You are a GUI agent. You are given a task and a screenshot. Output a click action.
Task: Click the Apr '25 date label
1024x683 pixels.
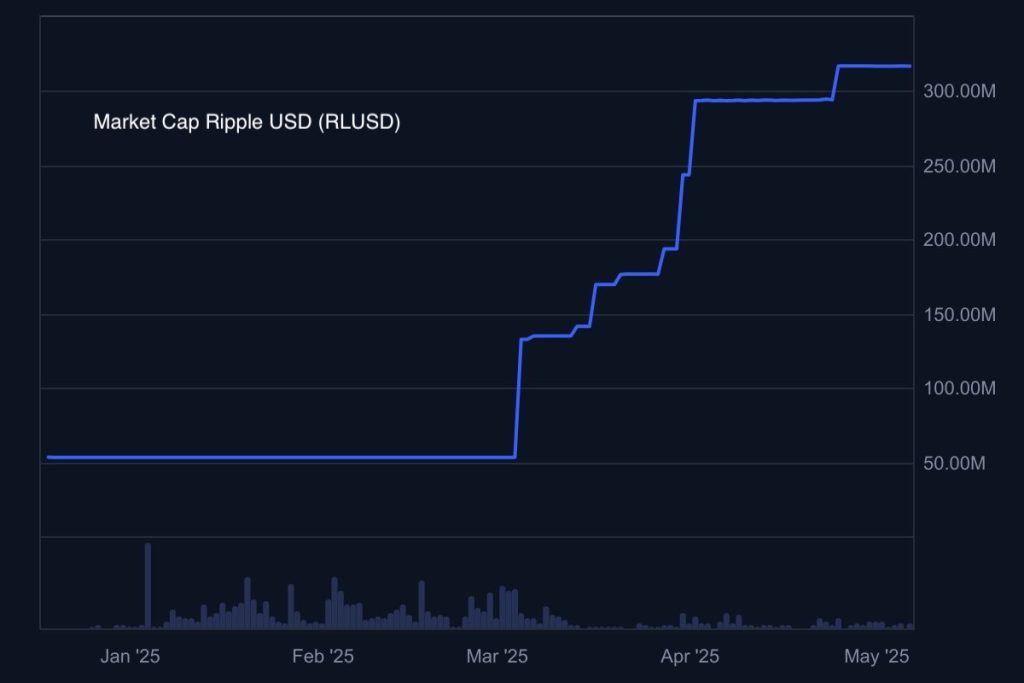[690, 656]
